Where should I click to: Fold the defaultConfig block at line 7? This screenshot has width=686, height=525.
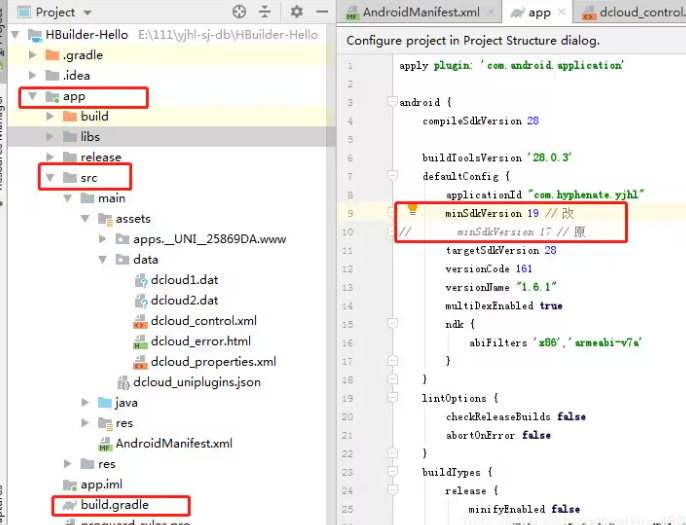(392, 176)
